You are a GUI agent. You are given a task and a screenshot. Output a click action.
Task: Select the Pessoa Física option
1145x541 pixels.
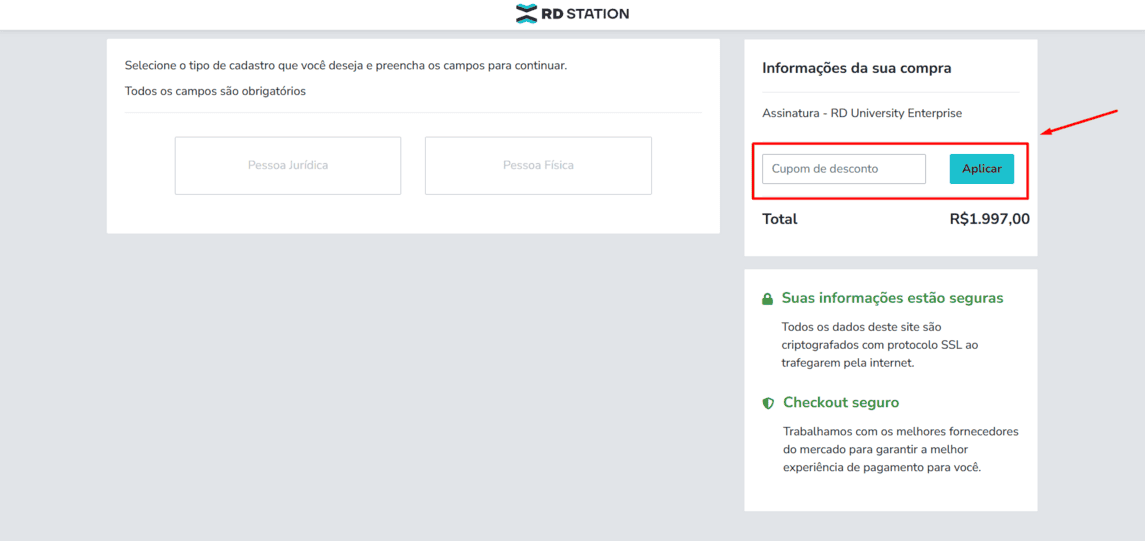[538, 166]
